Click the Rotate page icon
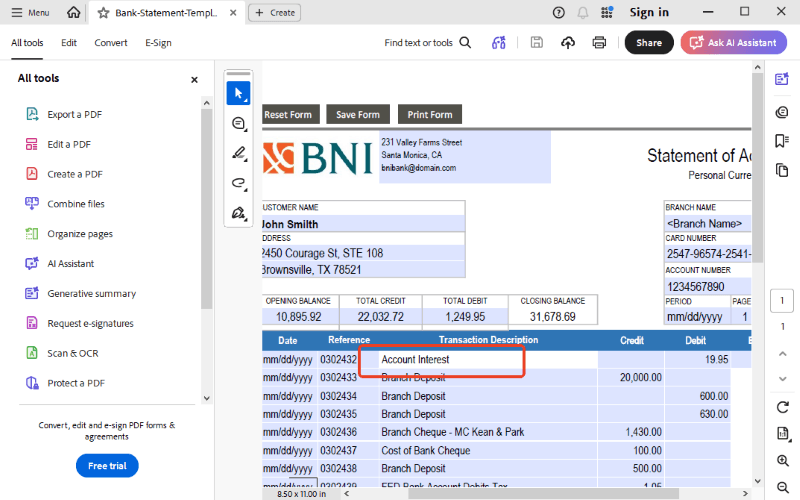Viewport: 800px width, 500px height. pyautogui.click(x=783, y=407)
